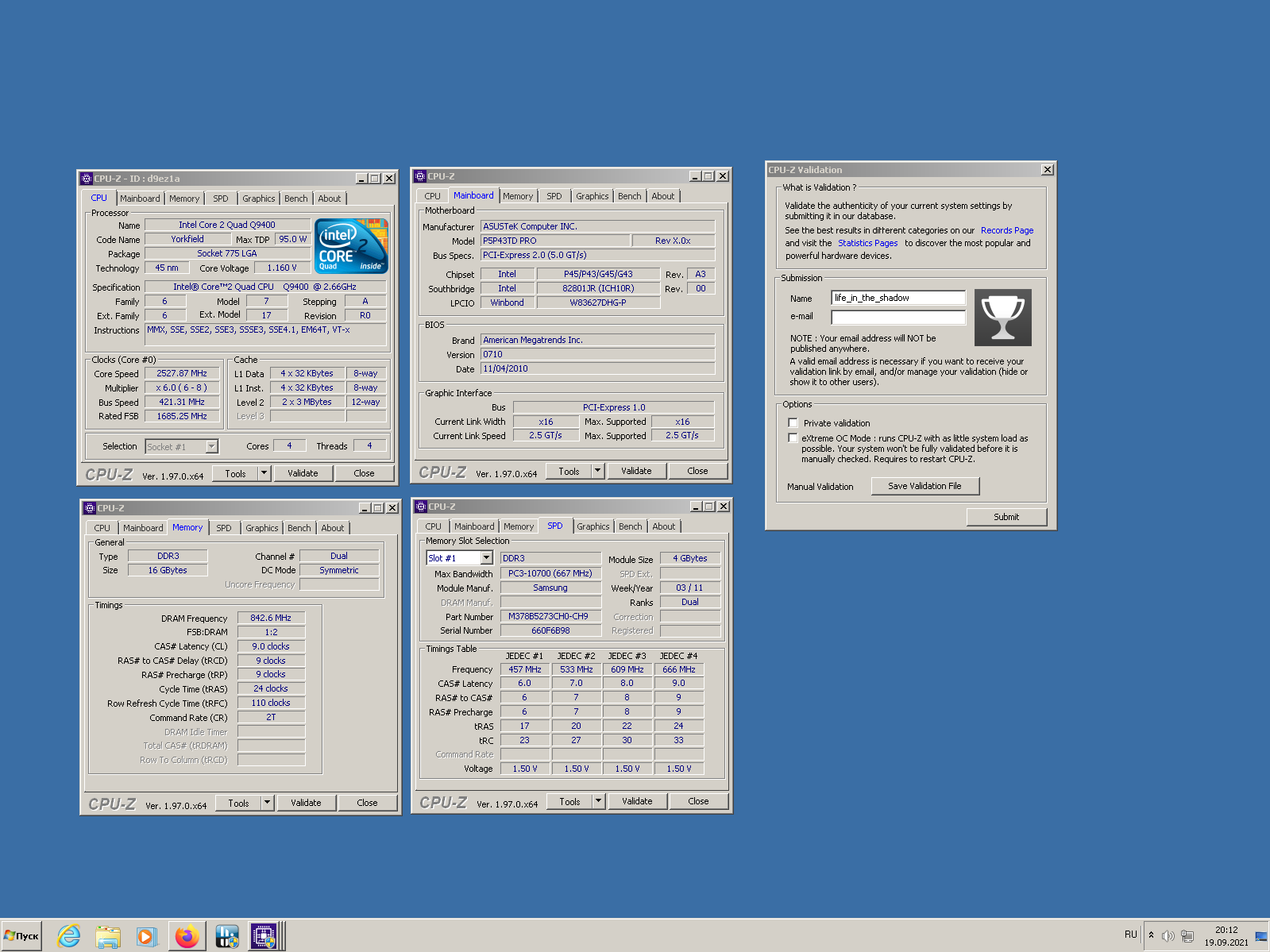Click Memory window title bar icon
The width and height of the screenshot is (1270, 952).
[x=90, y=508]
